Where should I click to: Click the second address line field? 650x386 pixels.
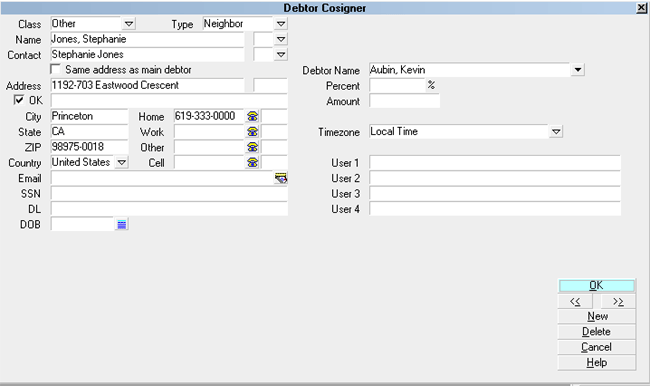169,100
